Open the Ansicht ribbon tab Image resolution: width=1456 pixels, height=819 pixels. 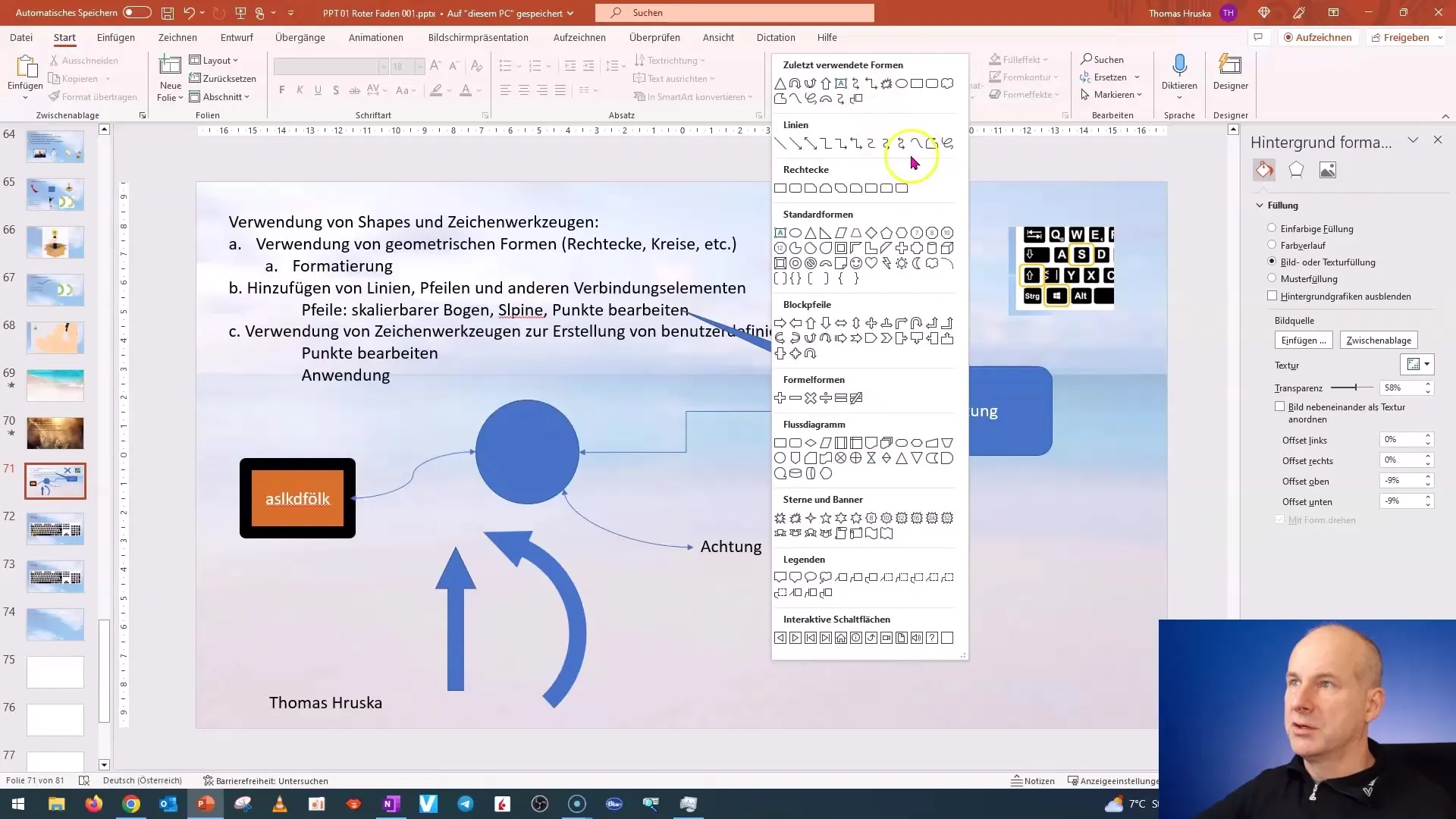click(718, 37)
